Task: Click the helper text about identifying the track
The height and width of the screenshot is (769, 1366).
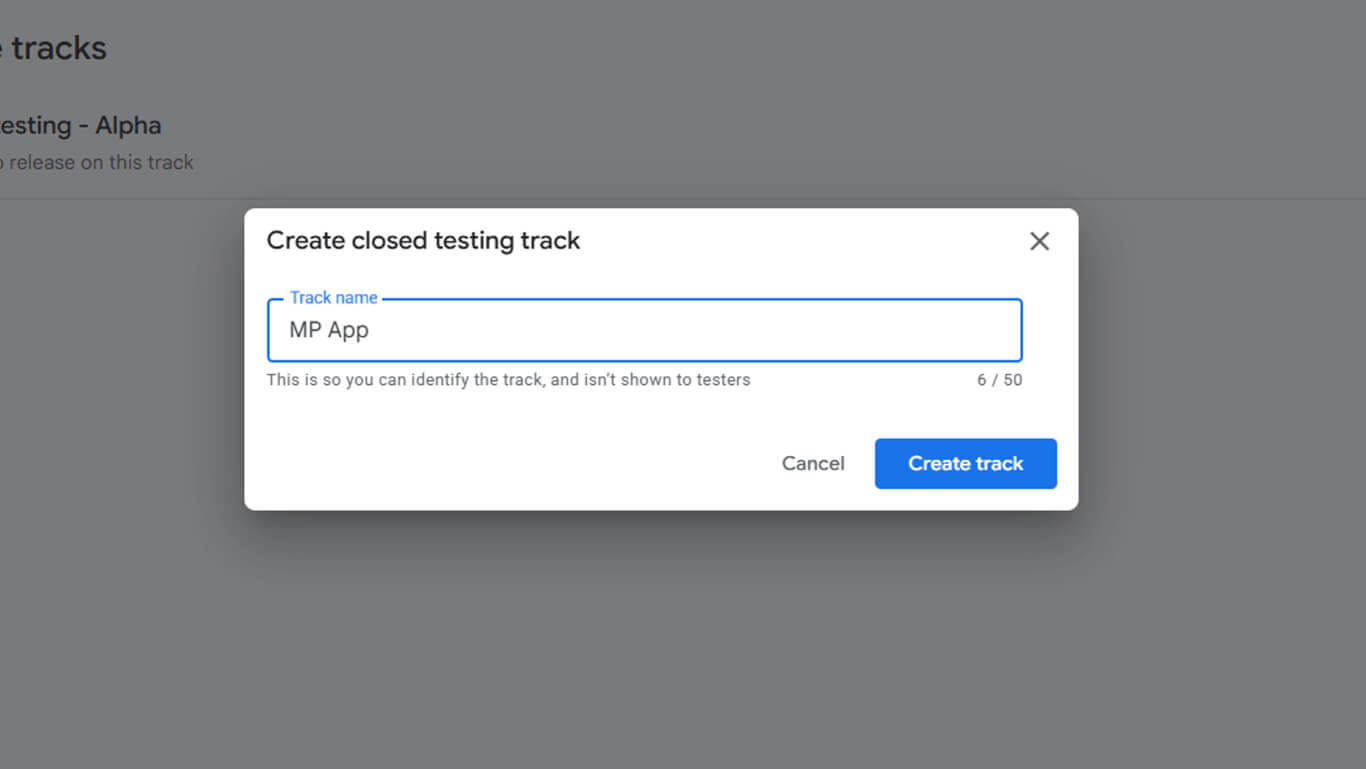Action: click(x=508, y=380)
